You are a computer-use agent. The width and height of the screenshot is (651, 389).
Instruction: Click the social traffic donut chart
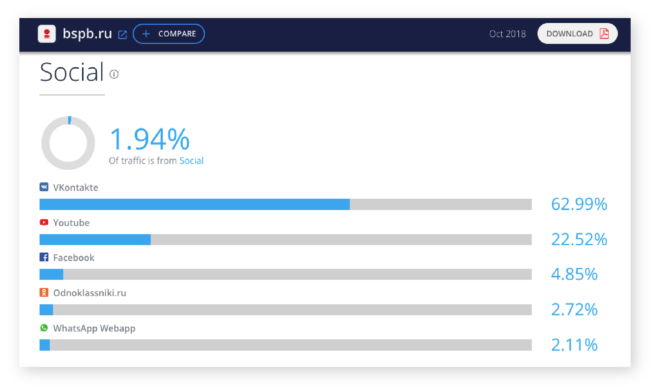(68, 143)
